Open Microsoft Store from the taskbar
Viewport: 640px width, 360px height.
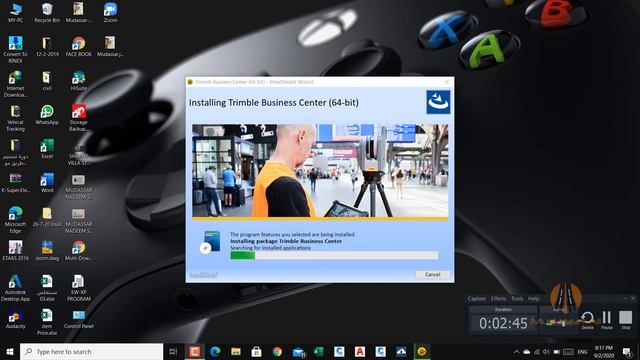coord(256,351)
